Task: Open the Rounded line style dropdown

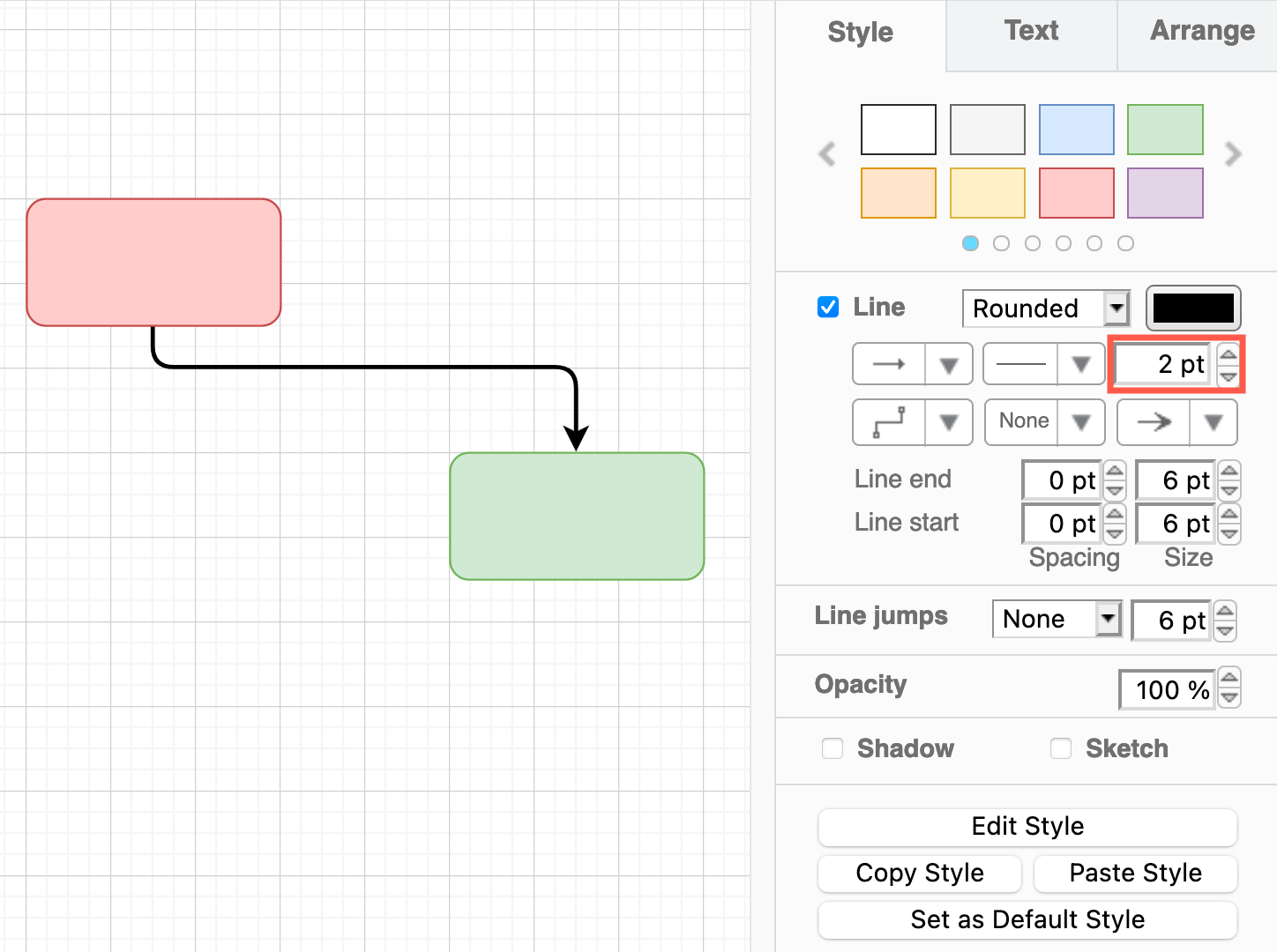Action: [x=1115, y=308]
